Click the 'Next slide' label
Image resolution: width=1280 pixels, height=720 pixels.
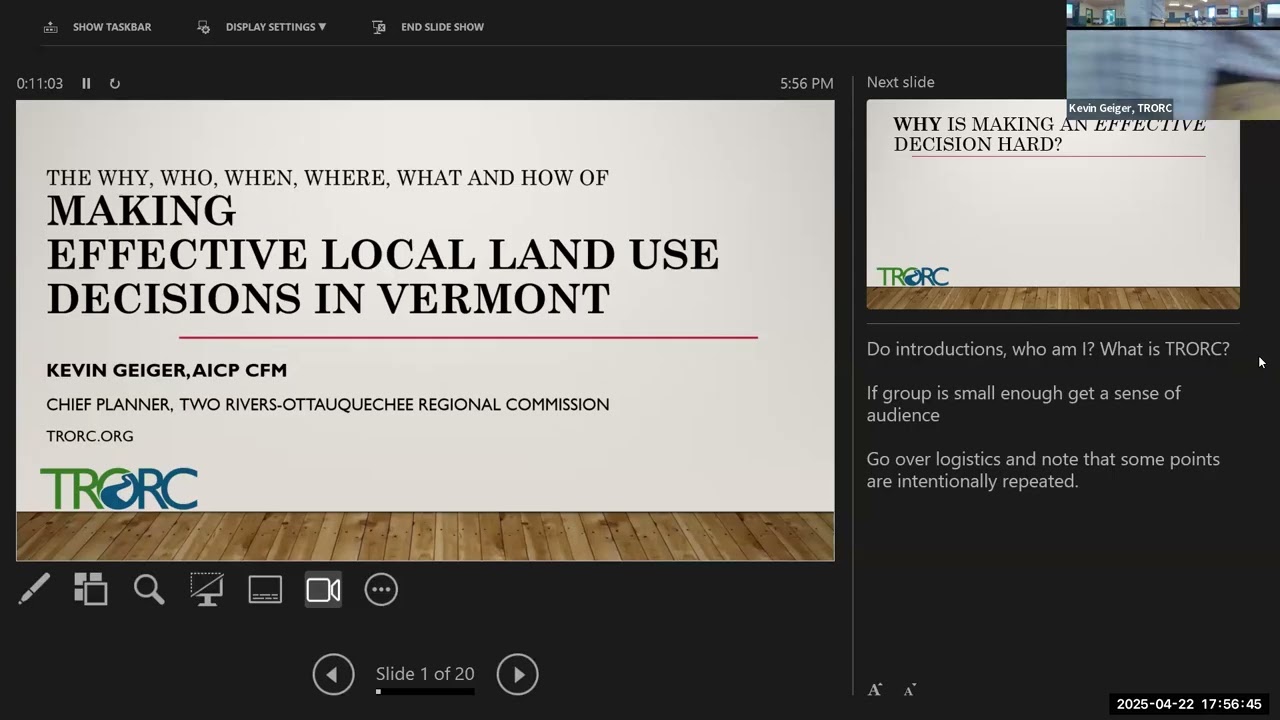point(901,82)
